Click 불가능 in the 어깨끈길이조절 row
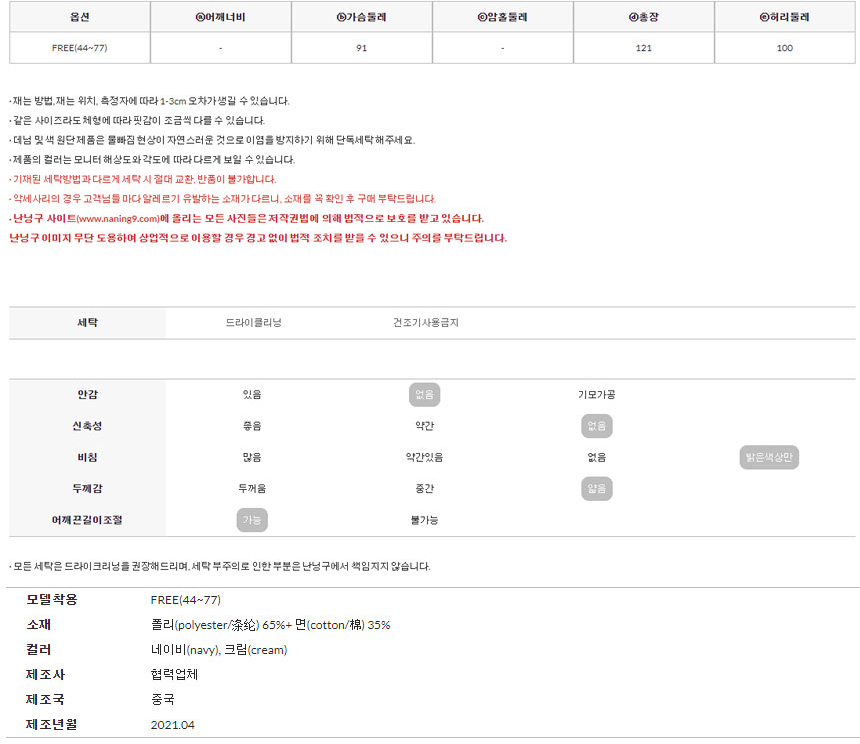The image size is (860, 744). [424, 520]
